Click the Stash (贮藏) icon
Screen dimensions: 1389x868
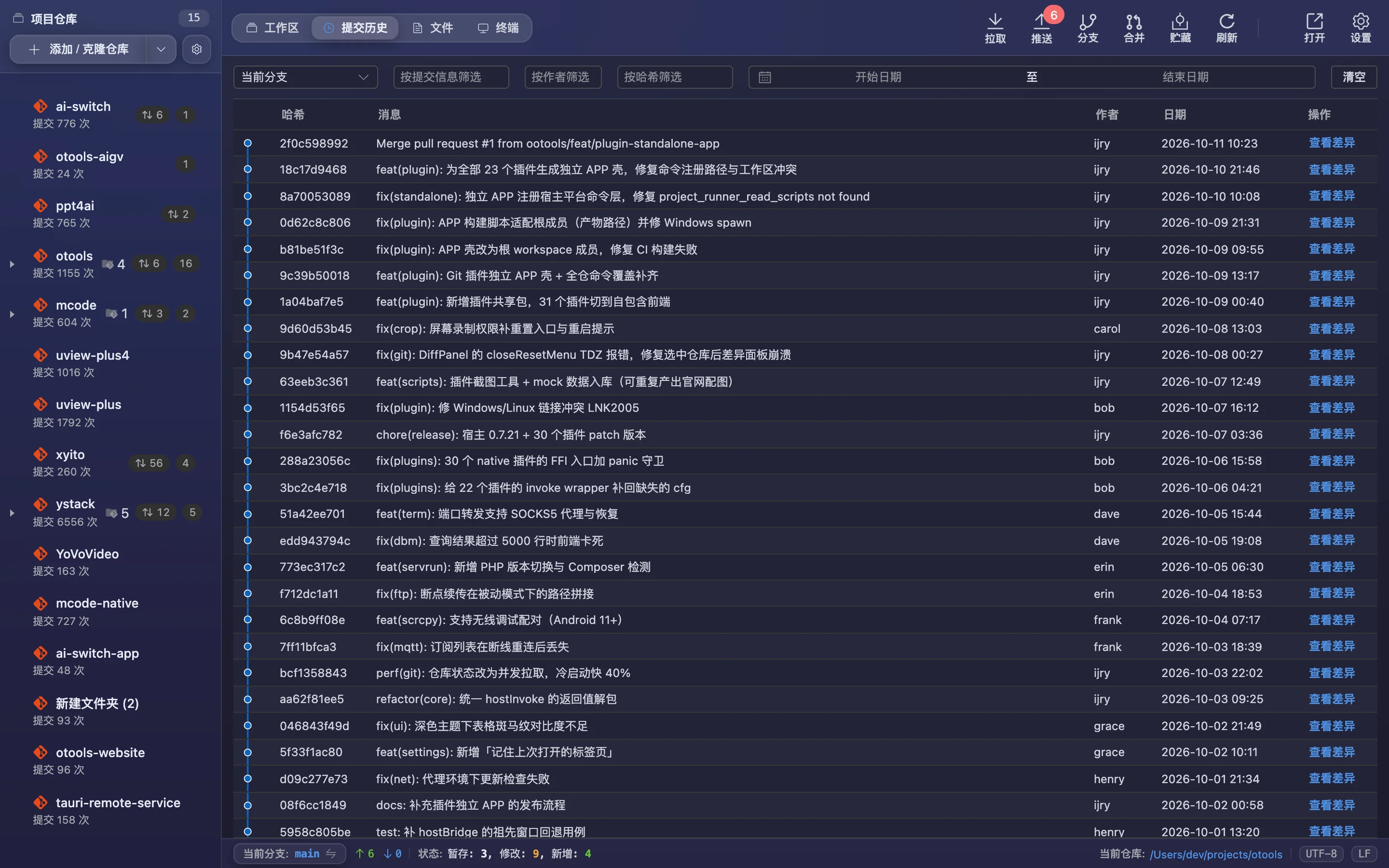click(x=1180, y=28)
